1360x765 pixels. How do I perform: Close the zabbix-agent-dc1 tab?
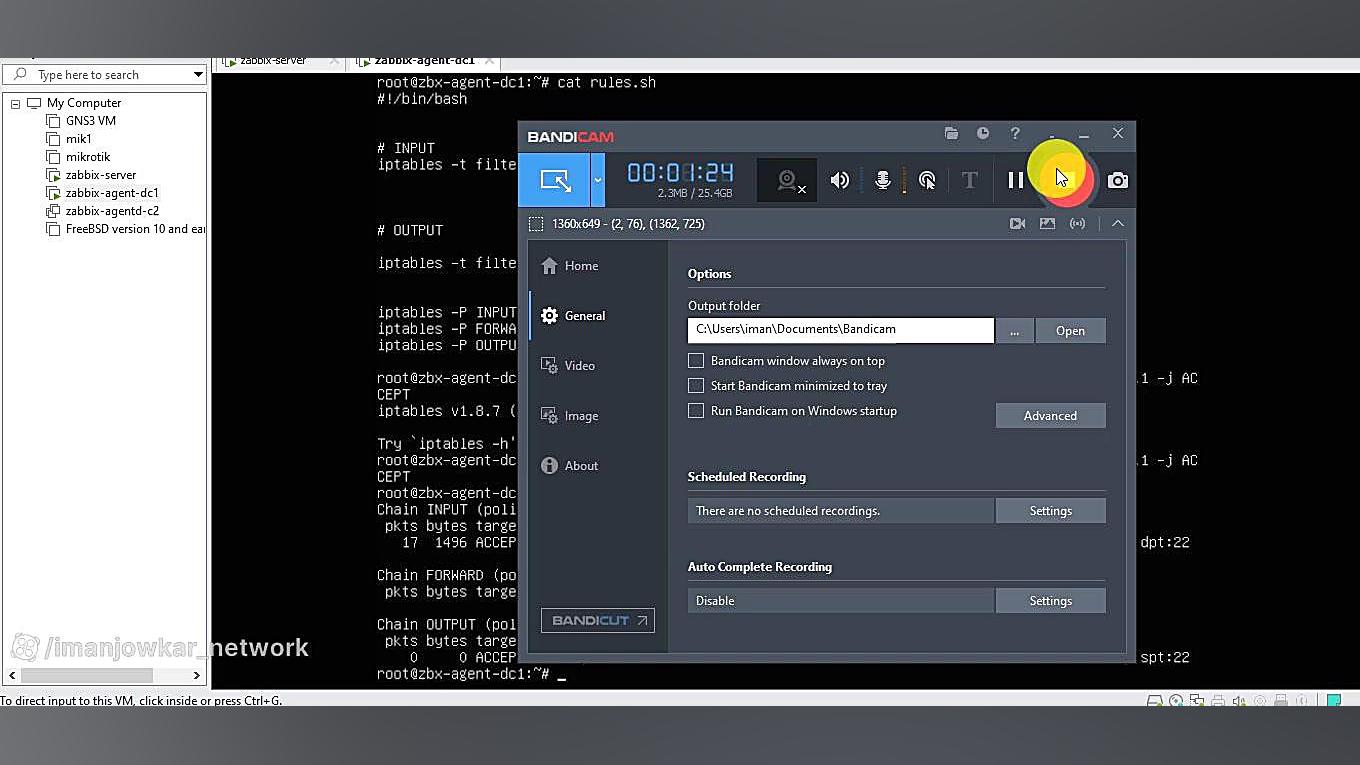[x=489, y=61]
